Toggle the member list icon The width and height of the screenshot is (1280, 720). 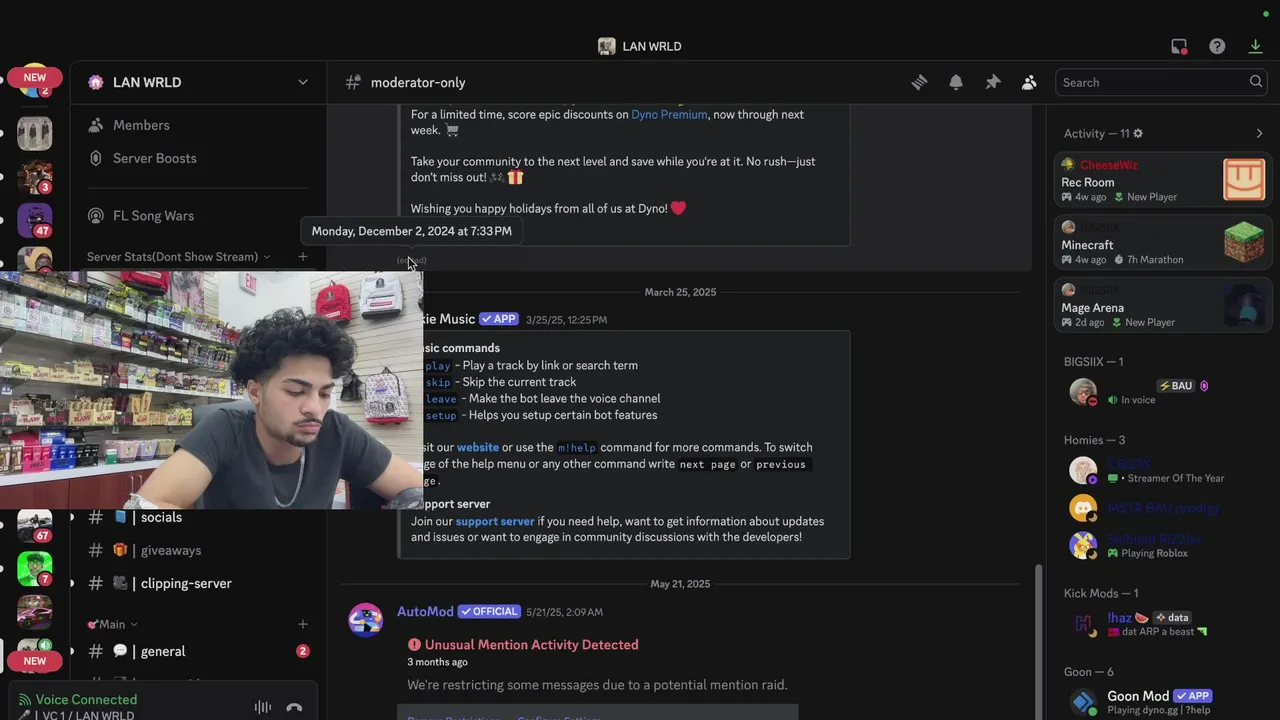pyautogui.click(x=1029, y=83)
